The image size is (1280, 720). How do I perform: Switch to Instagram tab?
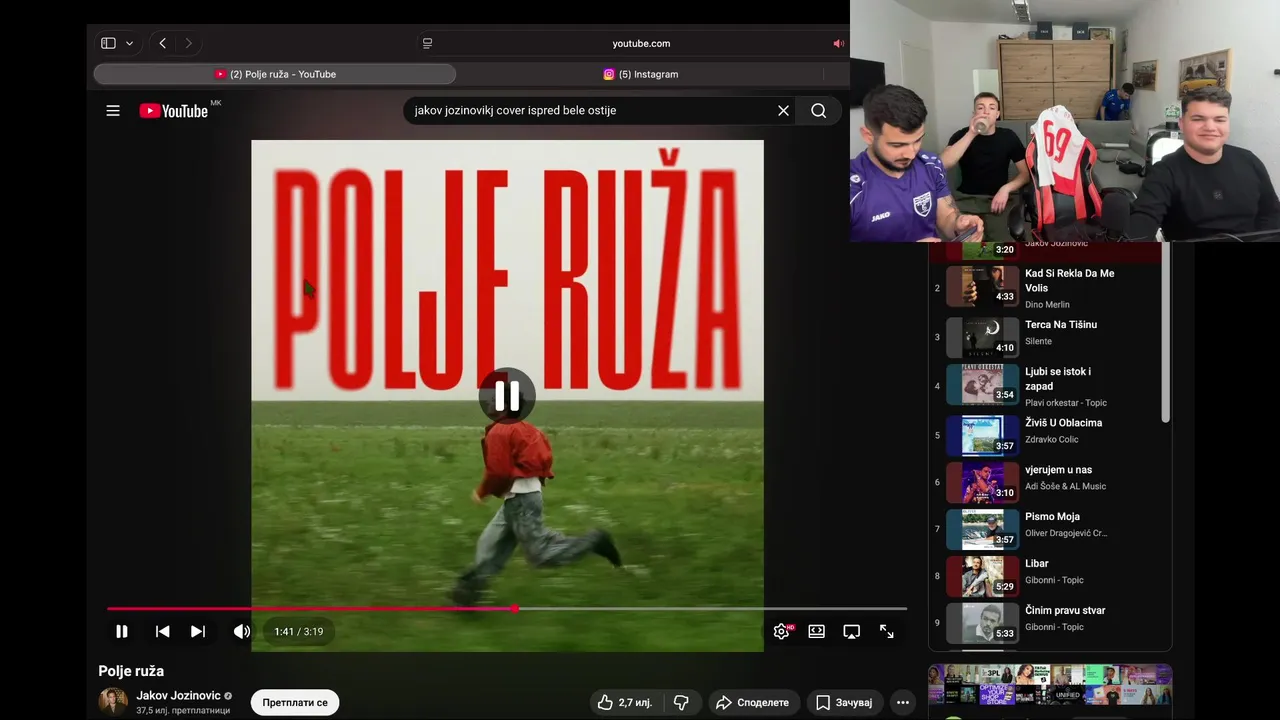640,74
